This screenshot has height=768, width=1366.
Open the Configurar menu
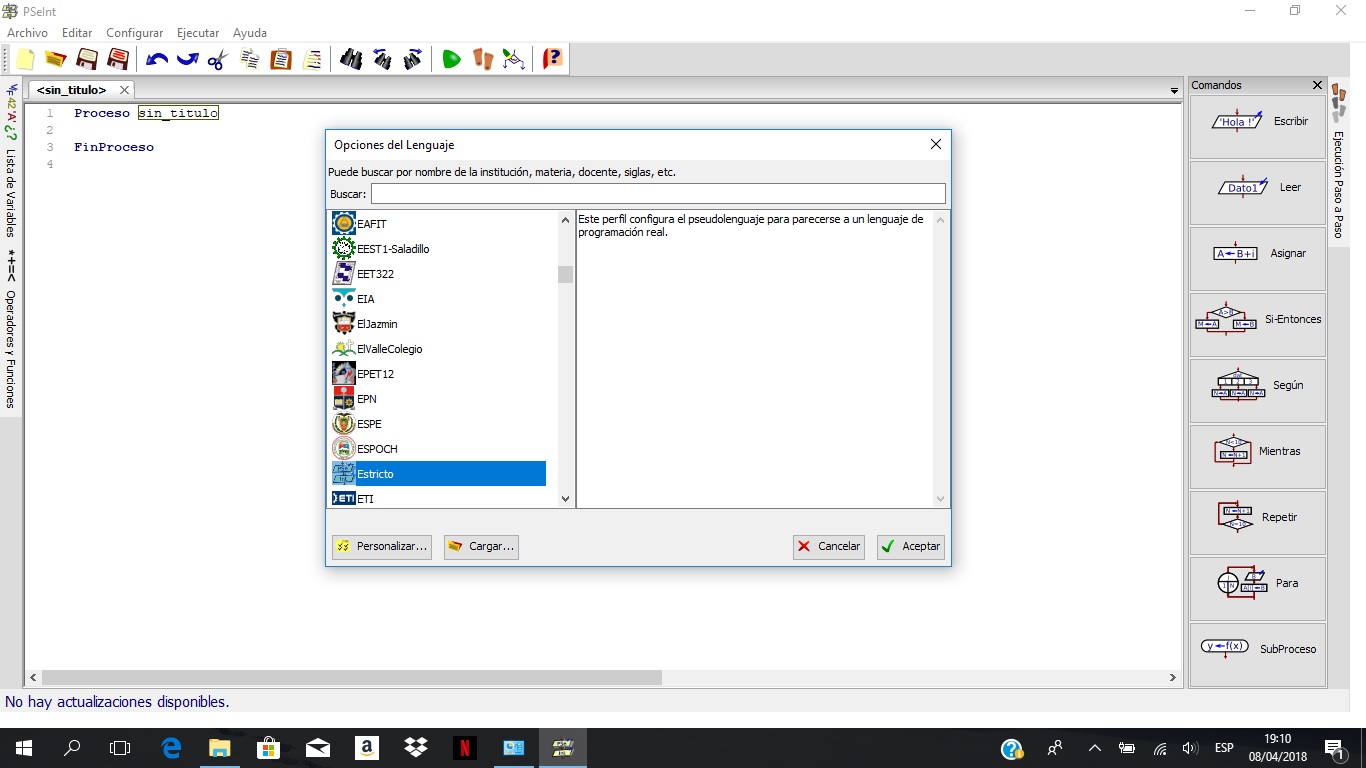(135, 33)
